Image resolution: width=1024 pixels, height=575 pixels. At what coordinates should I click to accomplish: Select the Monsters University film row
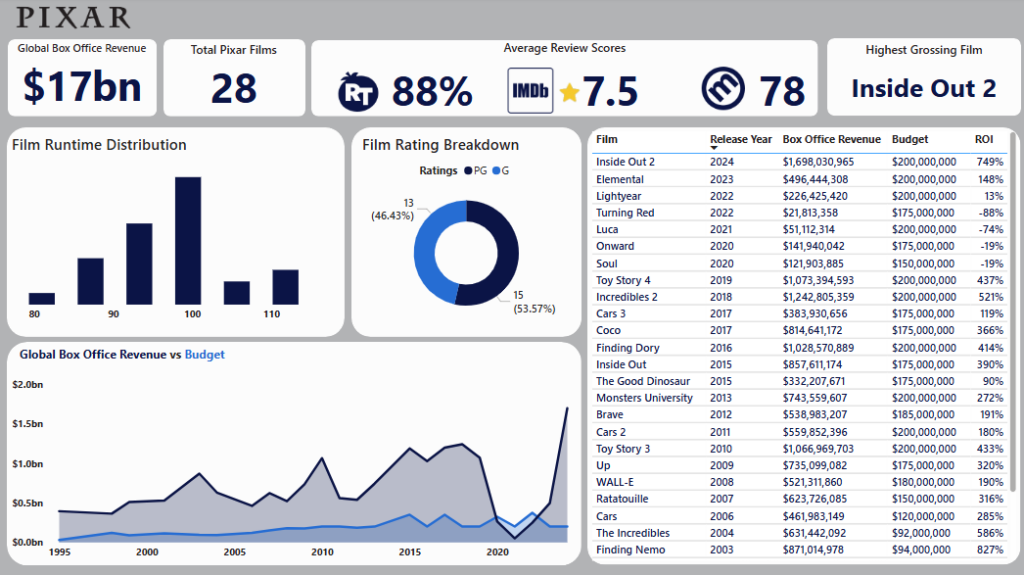pyautogui.click(x=799, y=398)
